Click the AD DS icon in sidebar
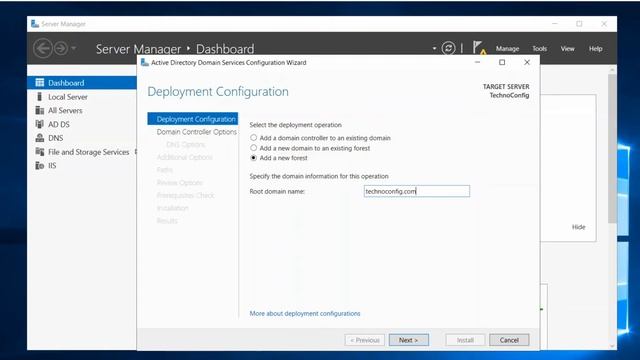This screenshot has height=360, width=640. 40,124
